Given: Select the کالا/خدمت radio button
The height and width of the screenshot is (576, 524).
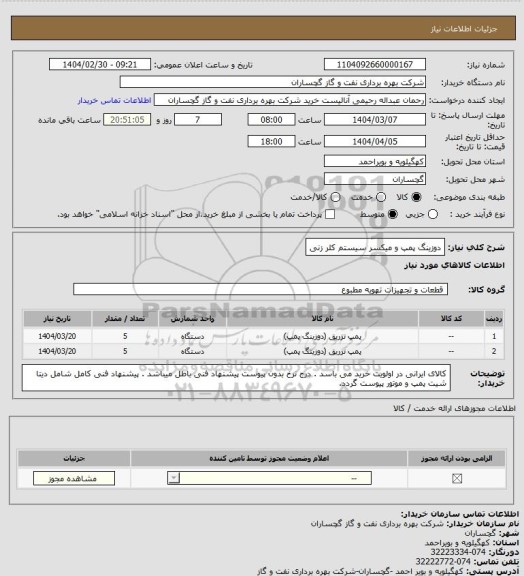Looking at the screenshot, I should tap(335, 197).
